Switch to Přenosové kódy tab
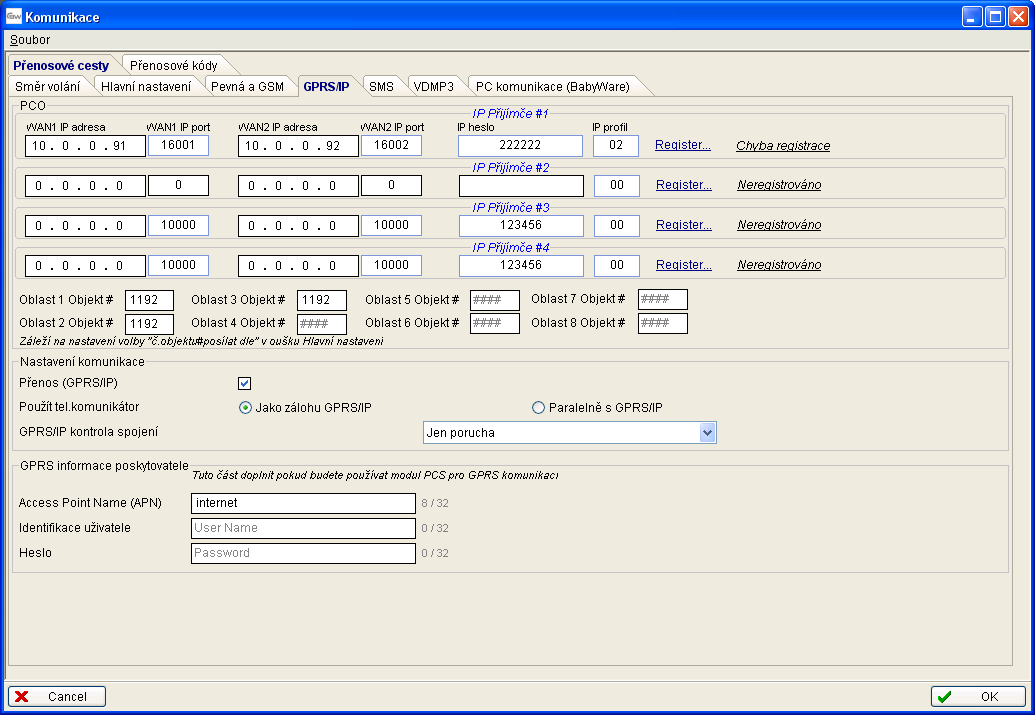1035x715 pixels. click(x=174, y=65)
